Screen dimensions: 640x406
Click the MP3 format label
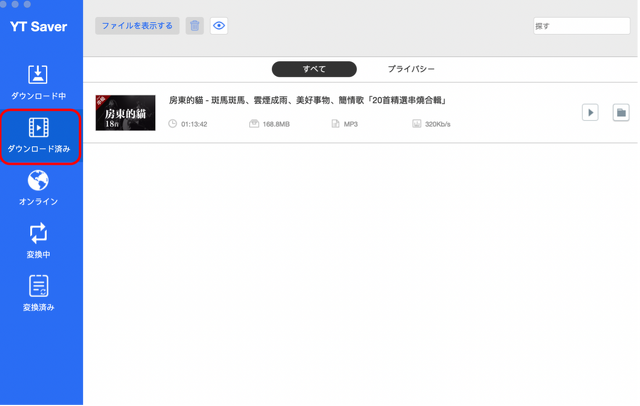pos(351,124)
